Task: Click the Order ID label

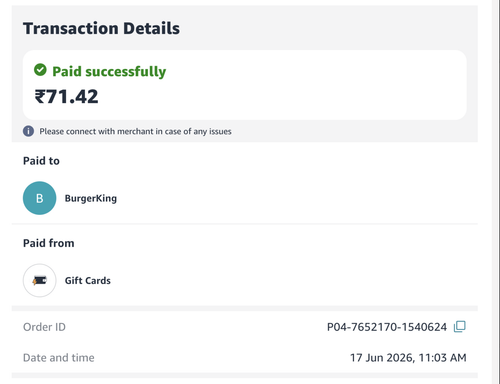Action: pyautogui.click(x=44, y=327)
